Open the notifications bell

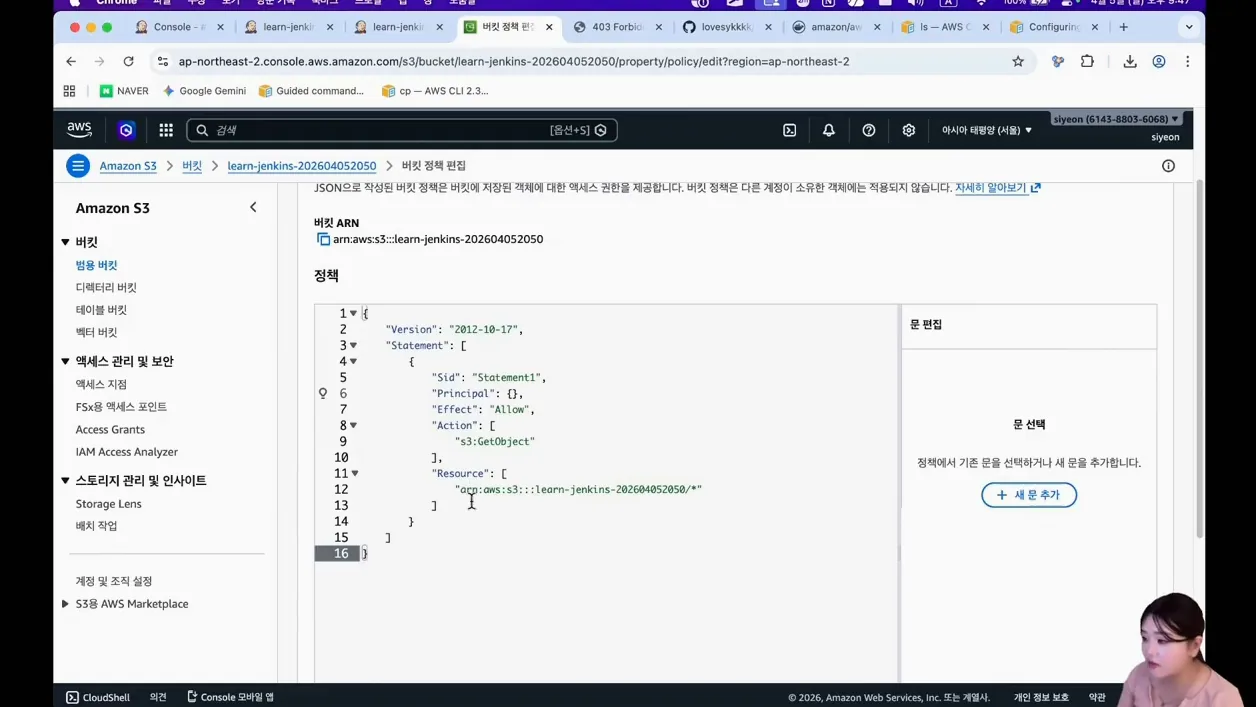[x=829, y=130]
